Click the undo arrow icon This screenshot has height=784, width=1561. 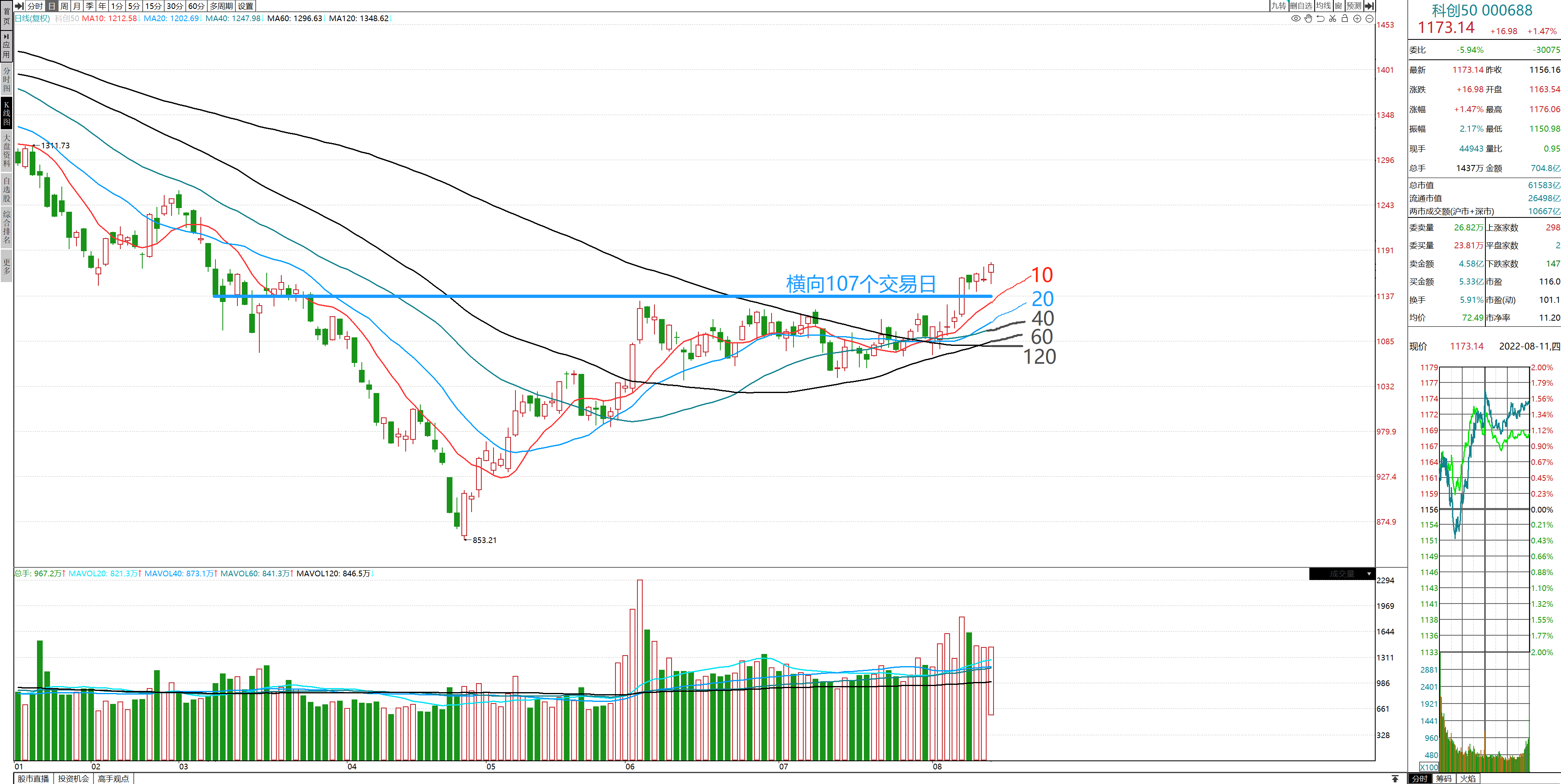[x=1320, y=19]
